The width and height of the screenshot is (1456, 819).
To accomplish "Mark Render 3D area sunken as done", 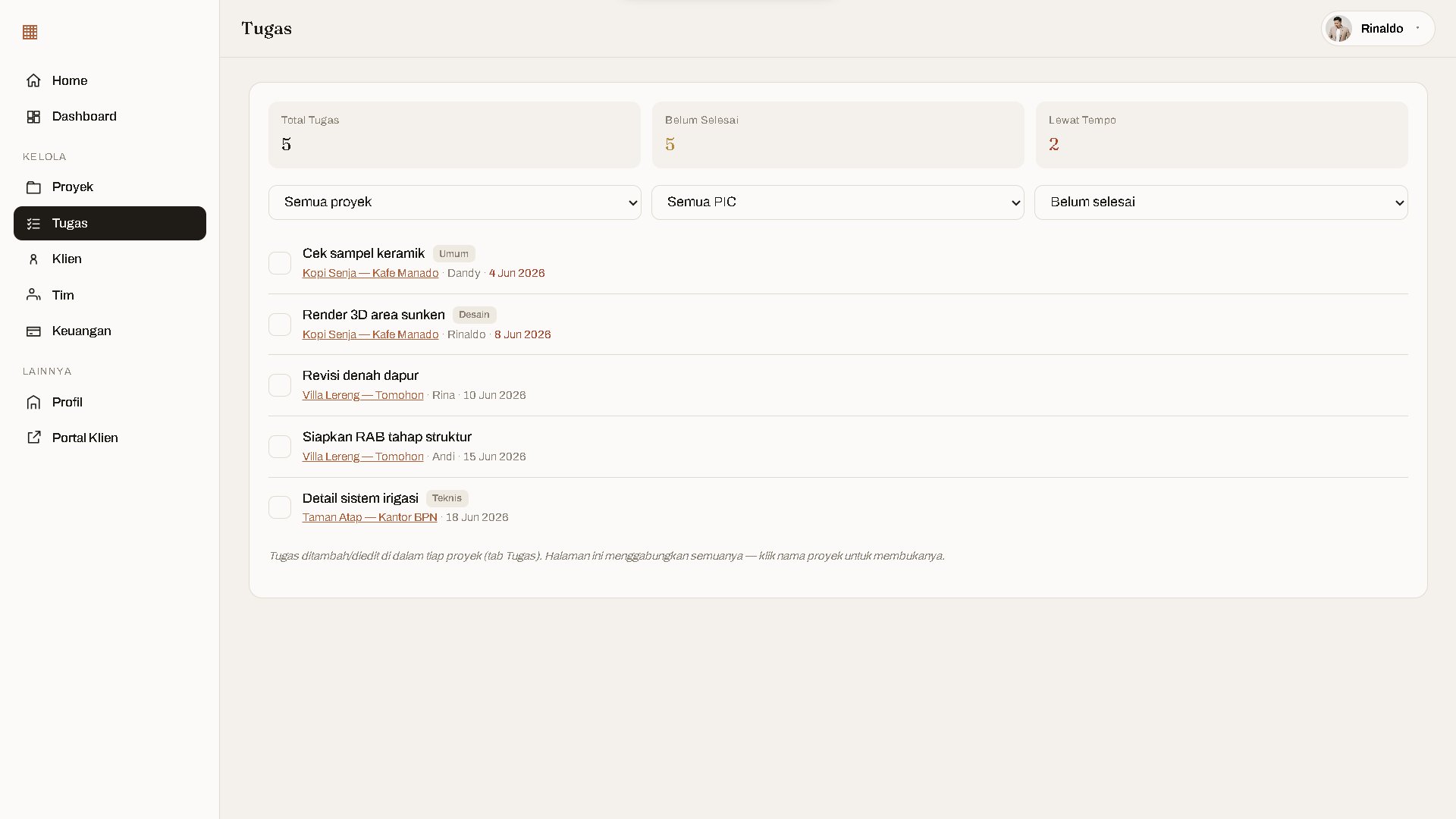I will (280, 325).
